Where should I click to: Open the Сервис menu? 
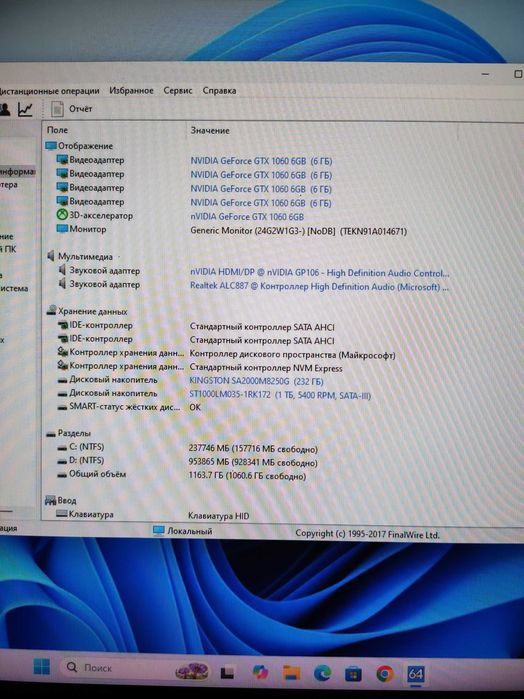click(177, 90)
